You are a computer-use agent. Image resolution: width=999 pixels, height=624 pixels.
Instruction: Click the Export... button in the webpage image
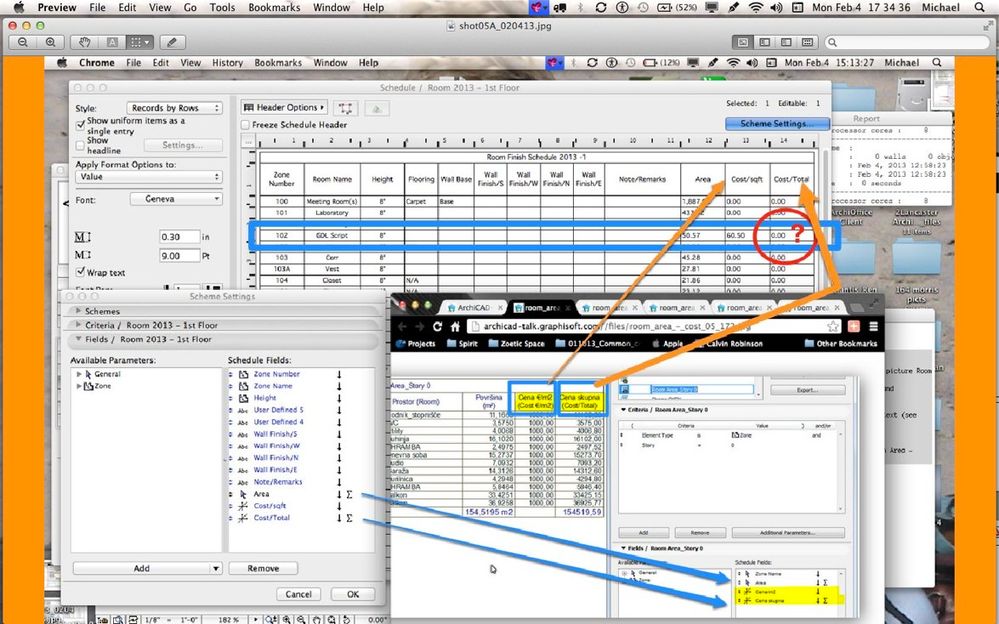[808, 389]
